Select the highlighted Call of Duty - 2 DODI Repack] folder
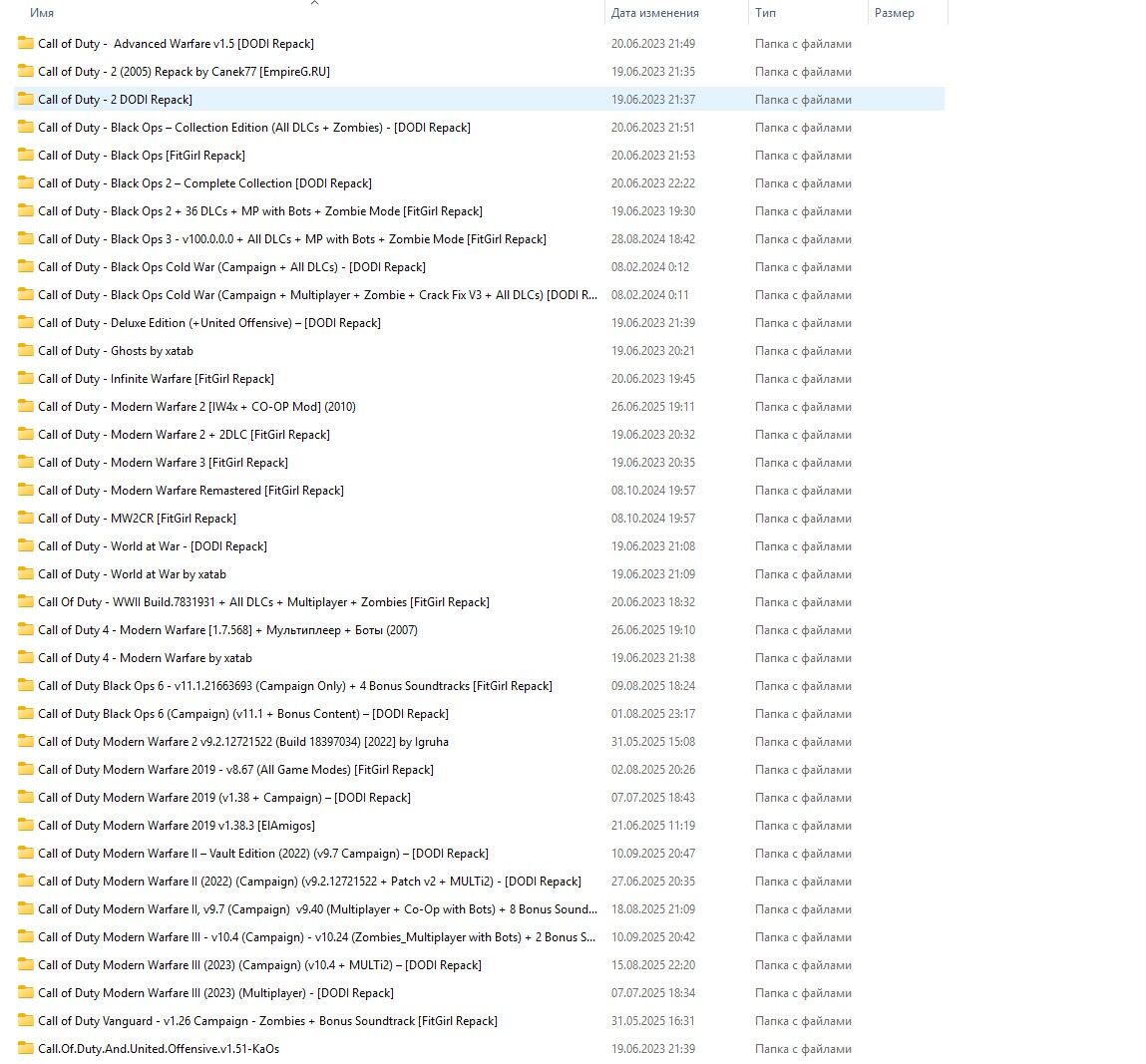Viewport: 1146px width, 1064px height. pos(115,100)
